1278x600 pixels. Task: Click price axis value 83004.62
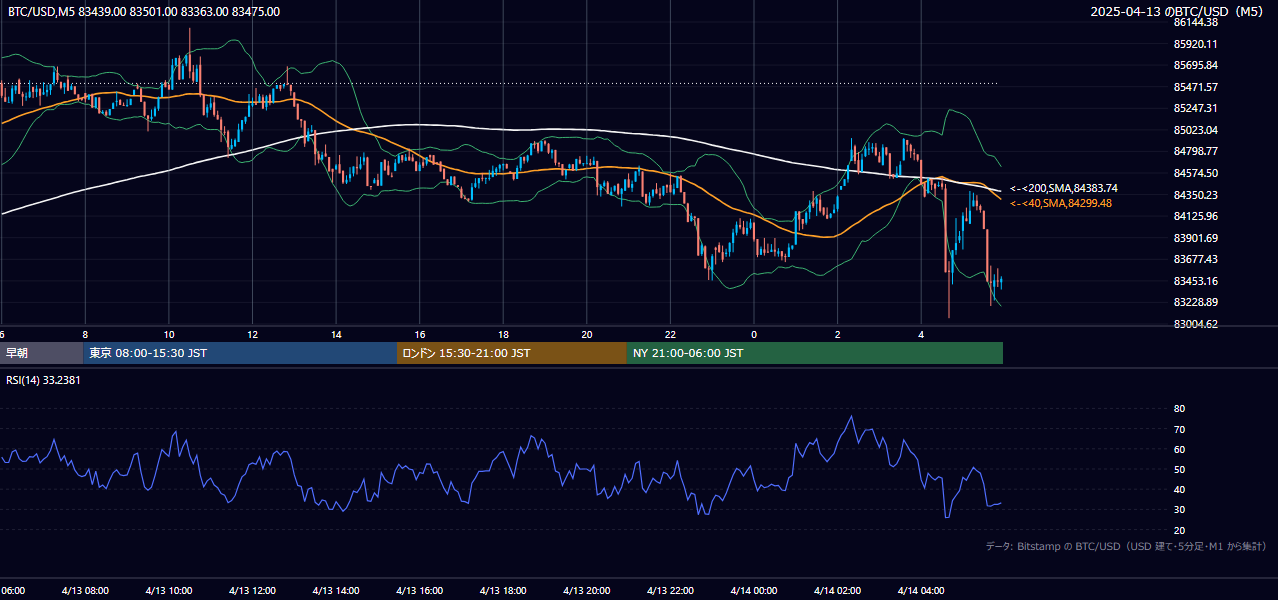(x=1196, y=324)
